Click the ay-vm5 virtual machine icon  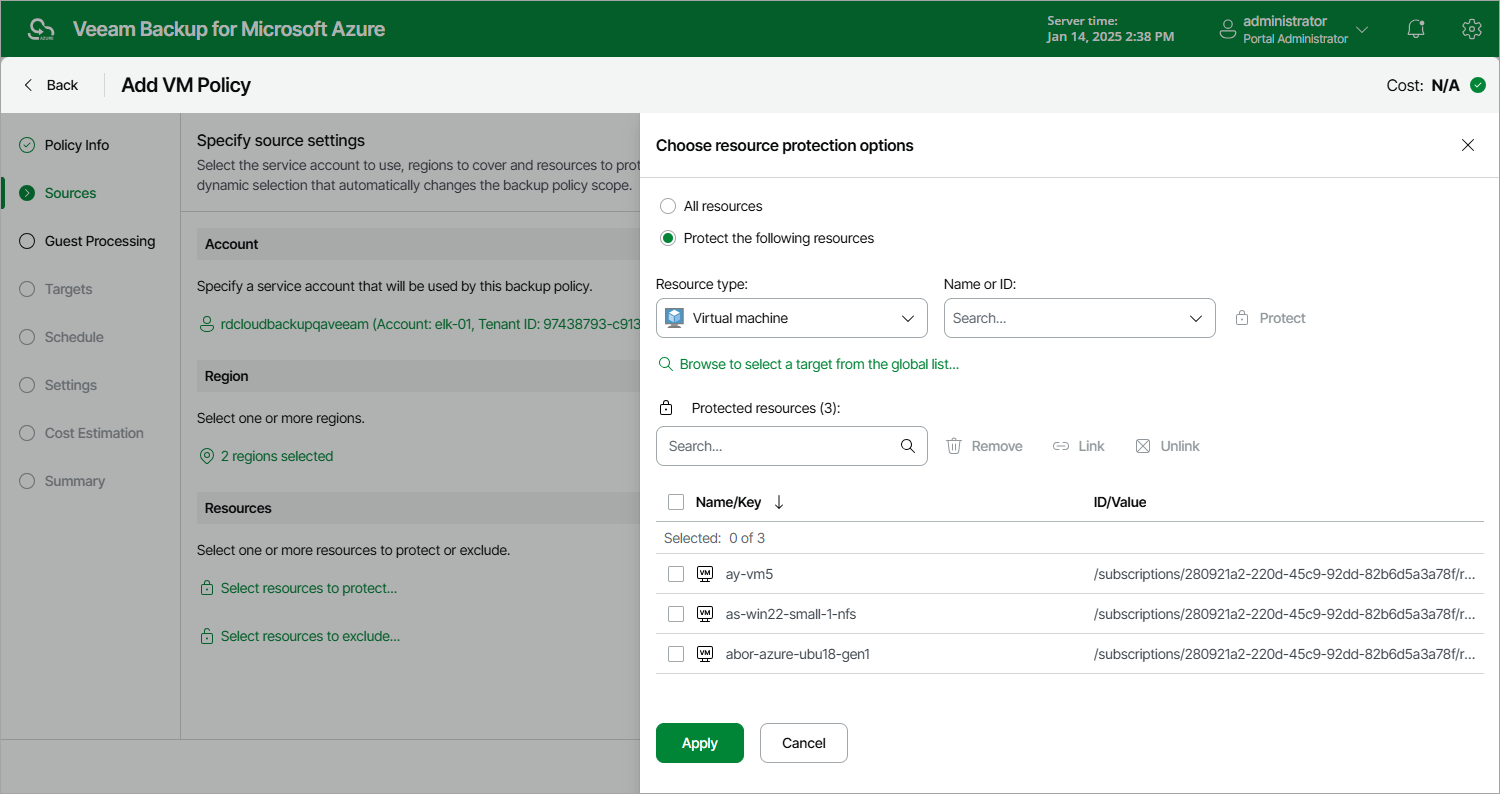705,574
